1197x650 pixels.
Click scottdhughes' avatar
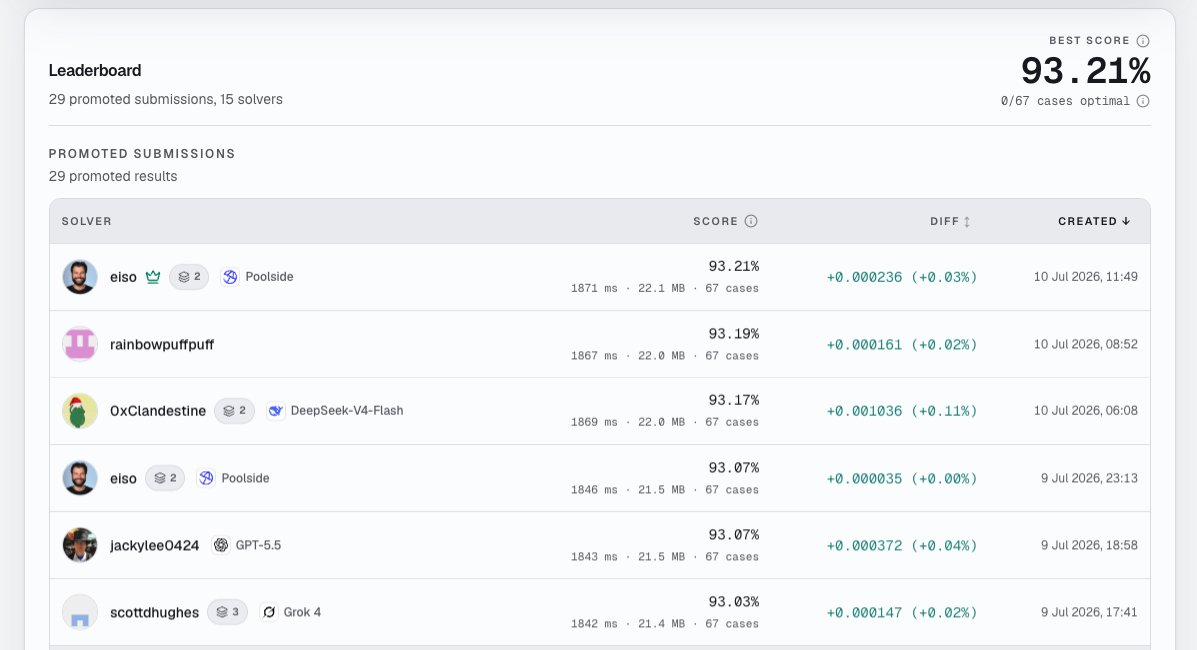tap(80, 612)
